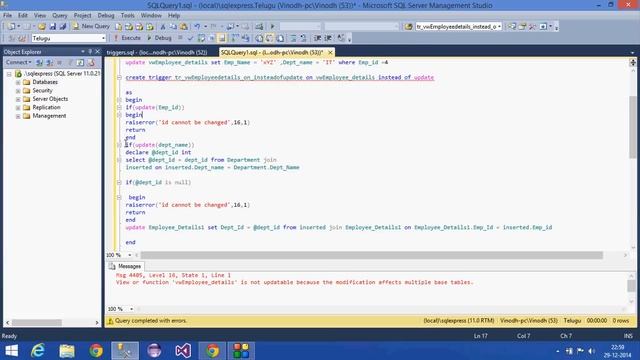Expand the Replication folder
Image resolution: width=640 pixels, height=360 pixels.
point(18,108)
